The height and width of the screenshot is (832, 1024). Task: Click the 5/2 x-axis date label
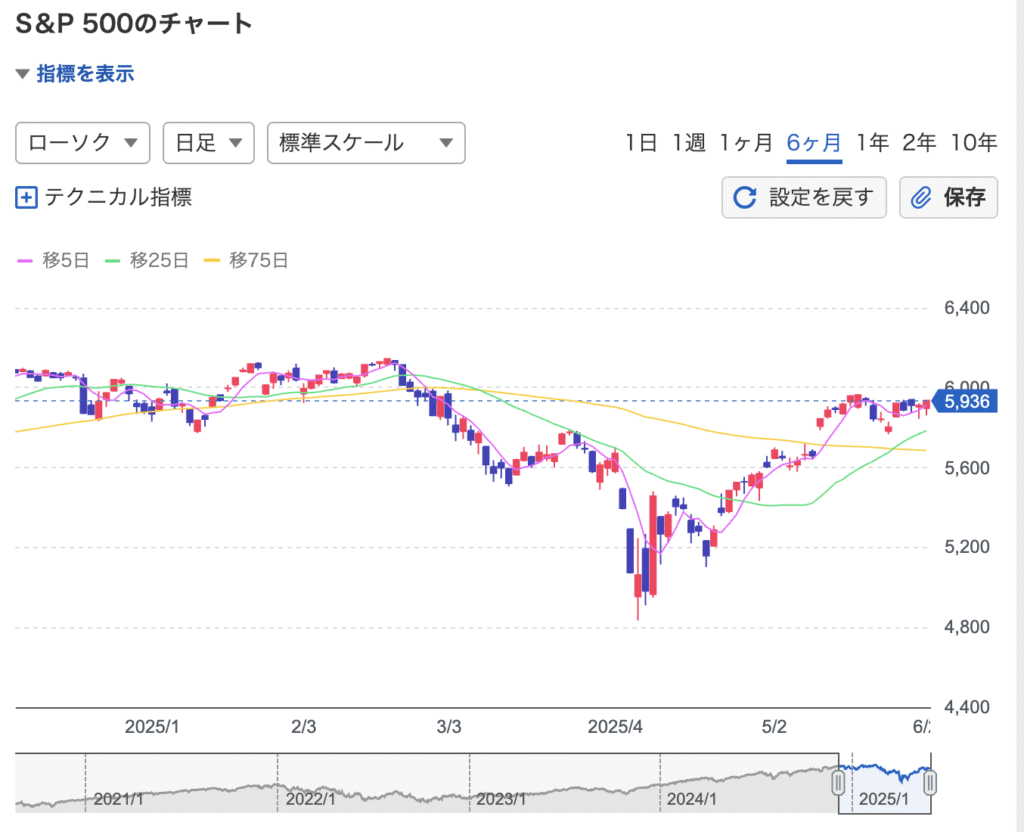point(774,727)
